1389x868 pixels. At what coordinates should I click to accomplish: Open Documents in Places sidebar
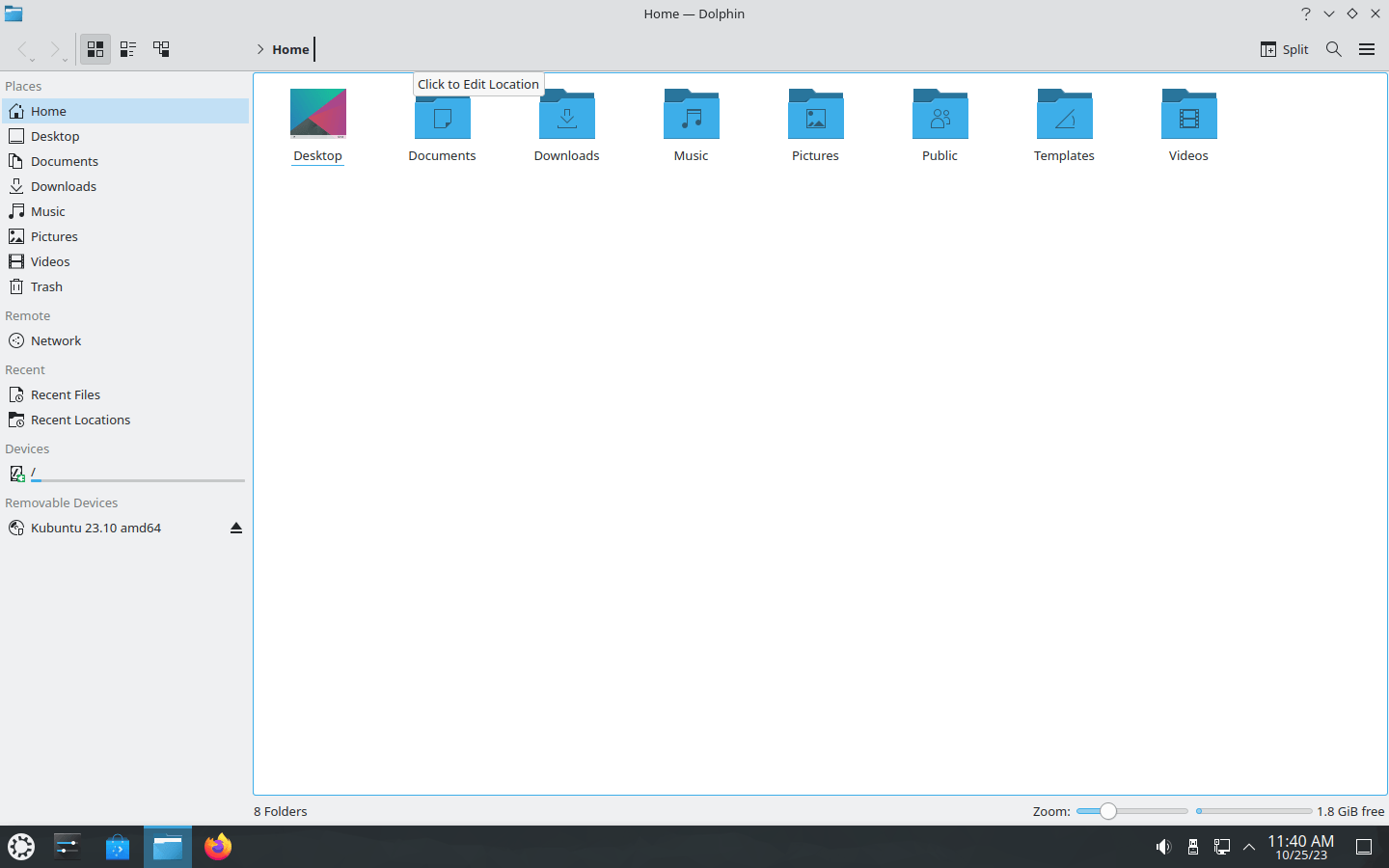(125, 161)
